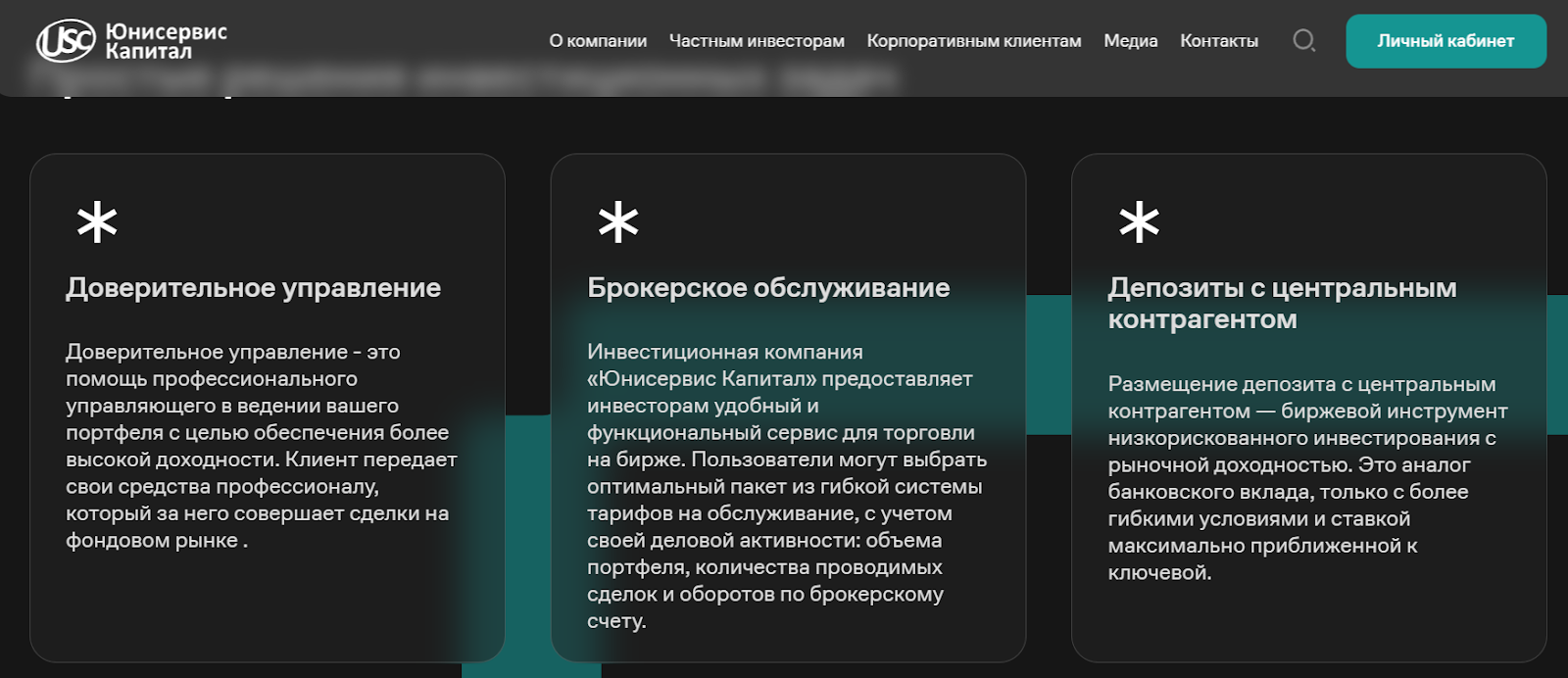Open the search magnifier icon

click(x=1303, y=41)
